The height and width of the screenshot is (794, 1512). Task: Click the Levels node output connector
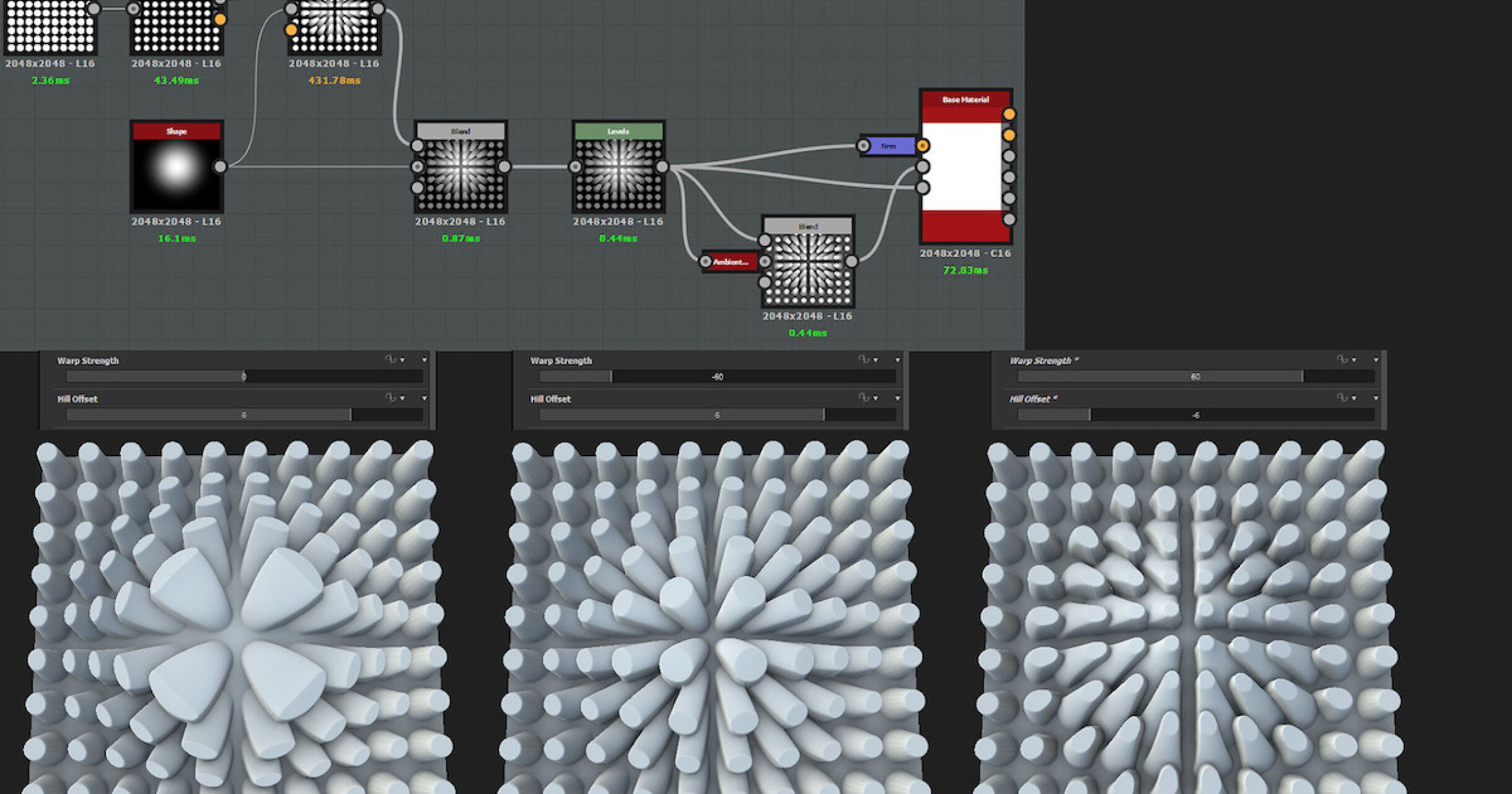point(662,166)
